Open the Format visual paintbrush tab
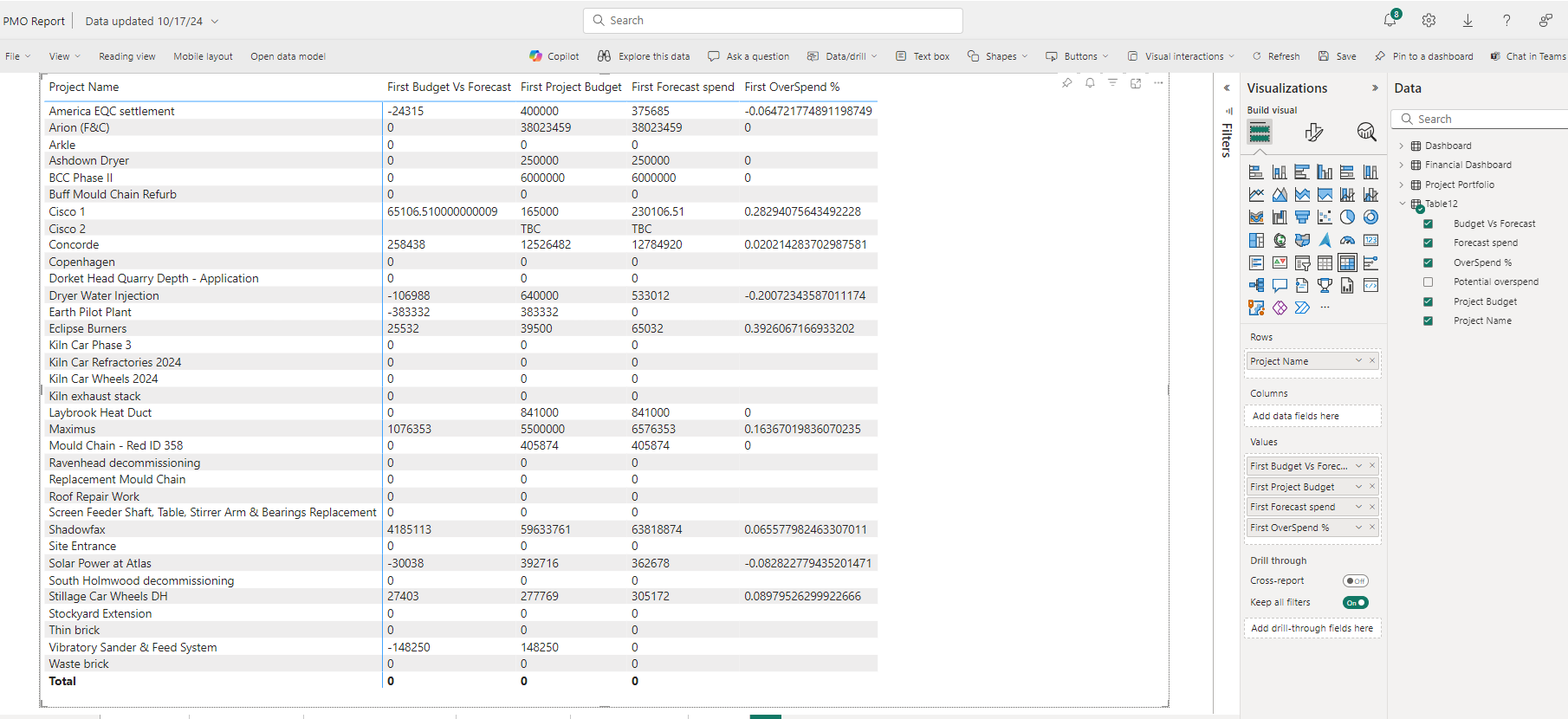Viewport: 1568px width, 719px height. (x=1313, y=132)
